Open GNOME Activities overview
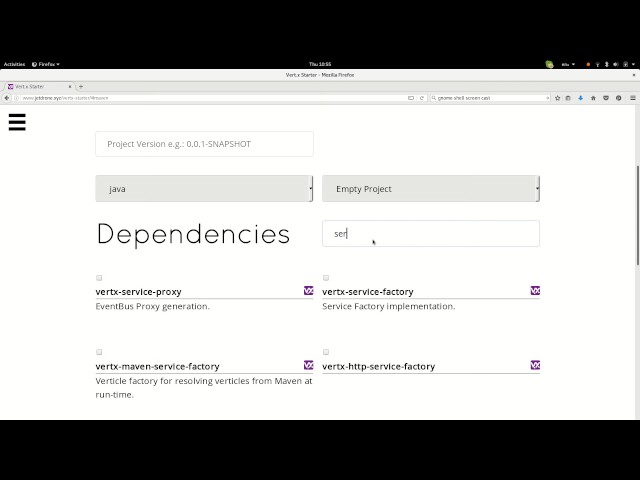This screenshot has width=640, height=480. [x=14, y=64]
